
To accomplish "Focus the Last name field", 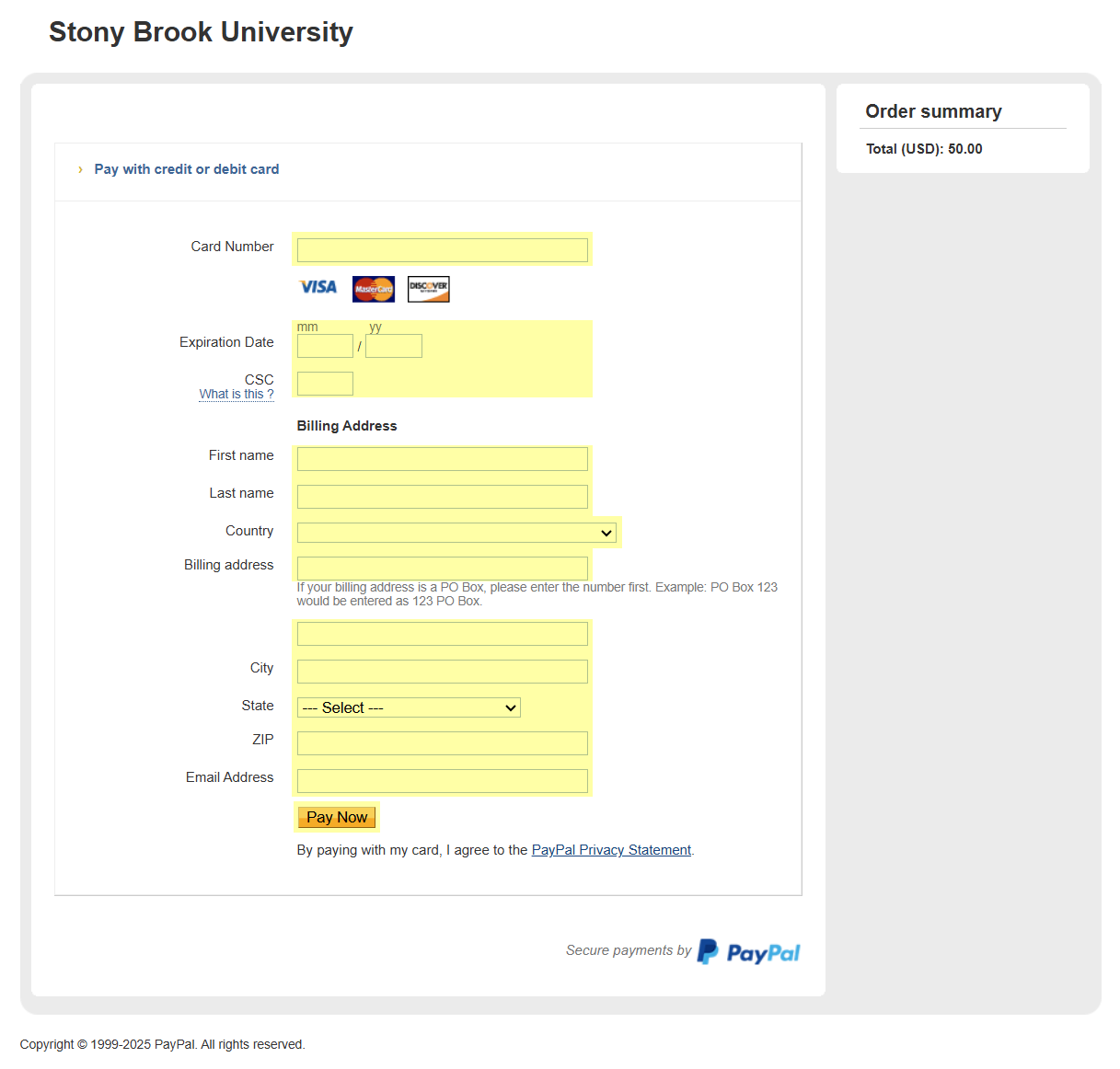I will [442, 497].
